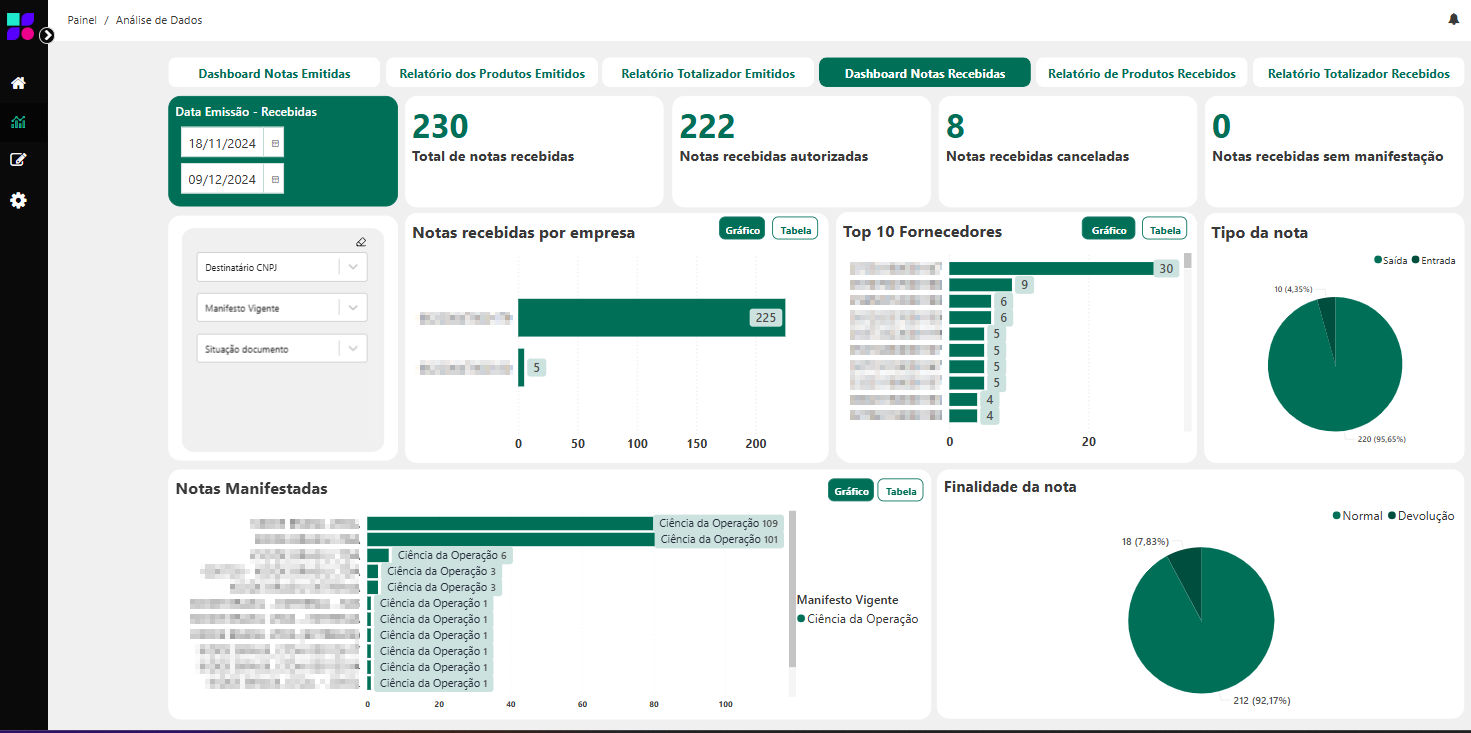The image size is (1471, 733).
Task: Switch to the Dashboard Notas Emitidas tab
Action: (274, 72)
